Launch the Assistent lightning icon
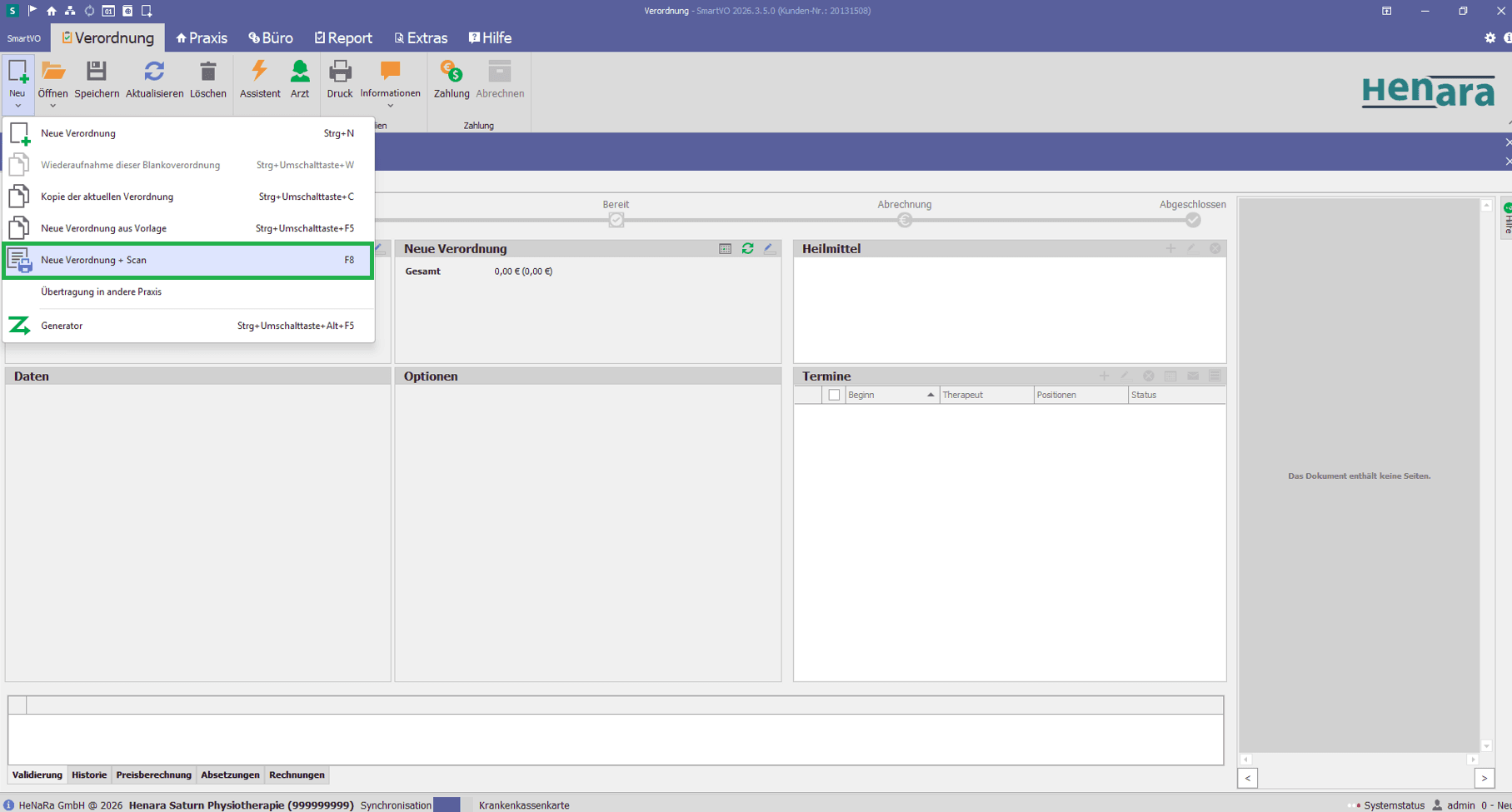The width and height of the screenshot is (1512, 812). 259,72
